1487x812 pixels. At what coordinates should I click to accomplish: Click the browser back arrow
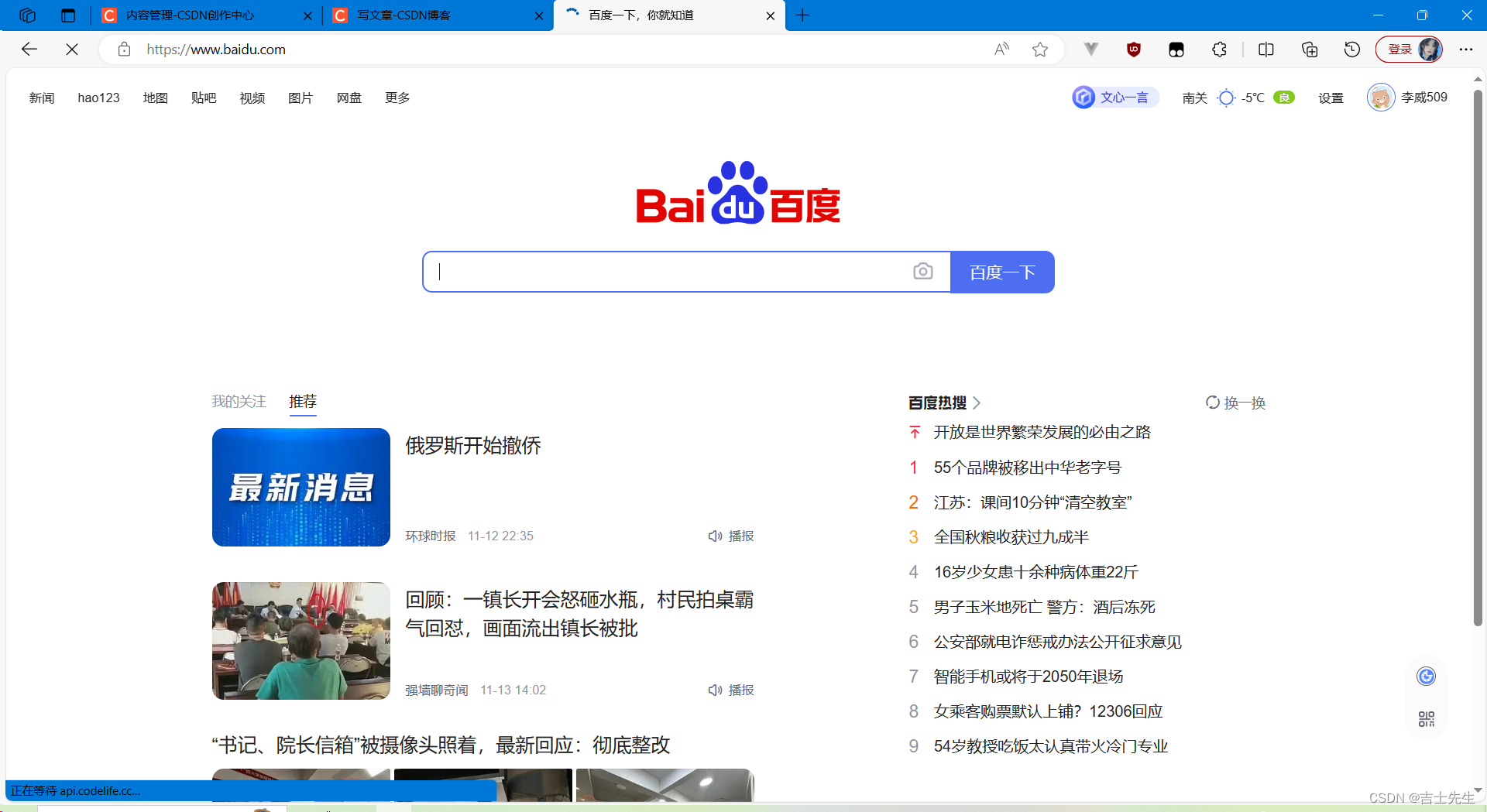point(29,50)
